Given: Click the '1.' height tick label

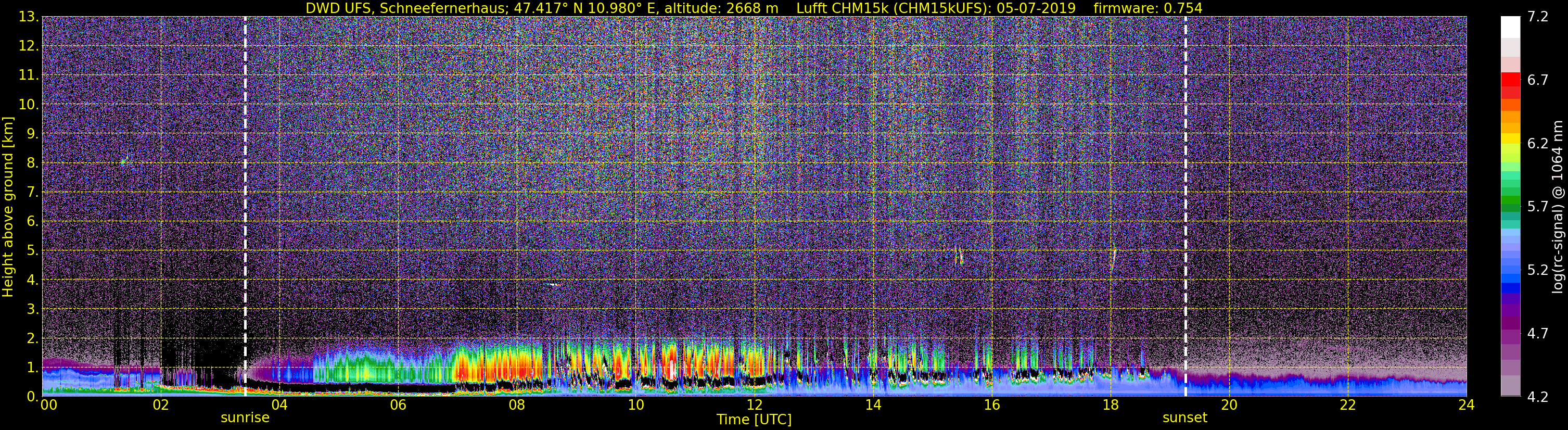Looking at the screenshot, I should coord(33,368).
